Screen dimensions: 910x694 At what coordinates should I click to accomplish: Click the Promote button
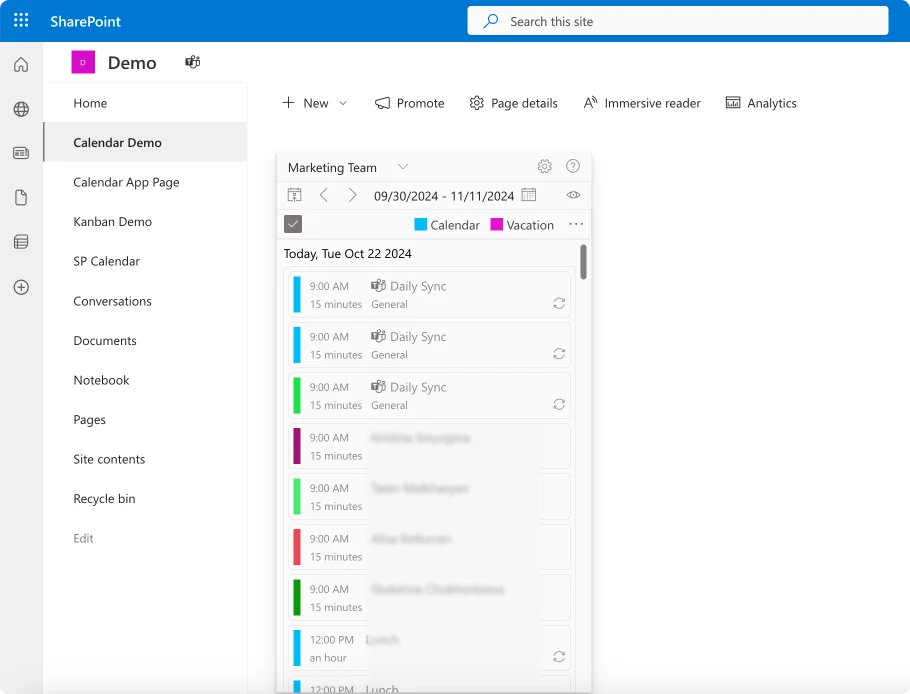(x=410, y=103)
